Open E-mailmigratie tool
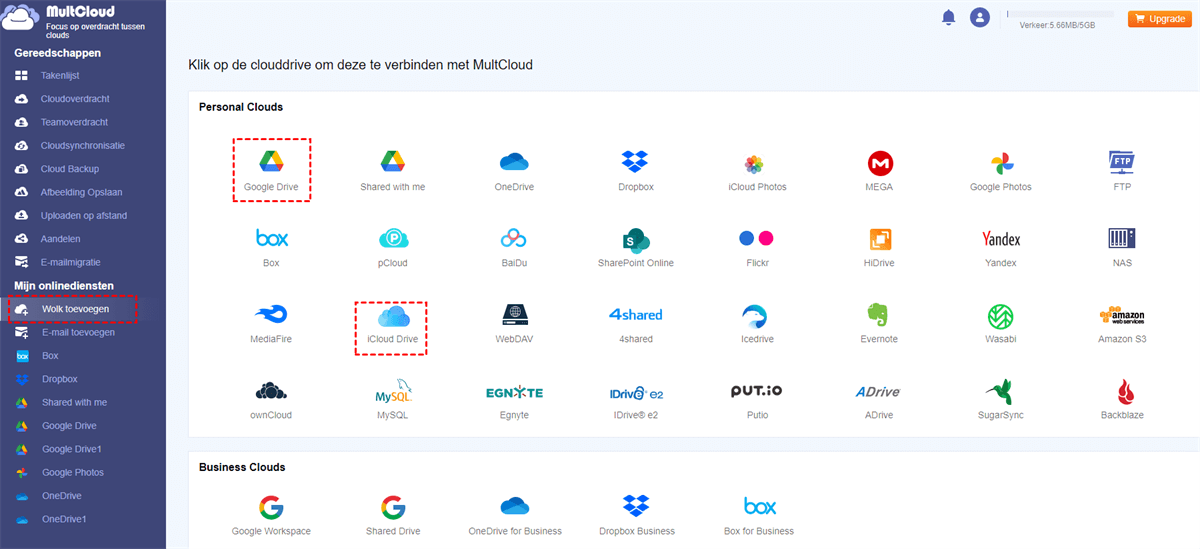 pos(71,262)
